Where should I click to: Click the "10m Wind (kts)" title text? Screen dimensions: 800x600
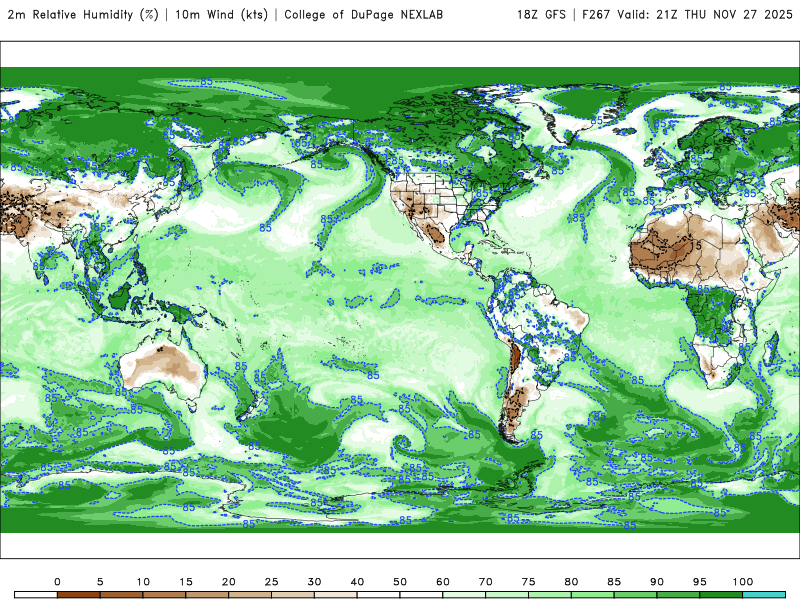221,14
